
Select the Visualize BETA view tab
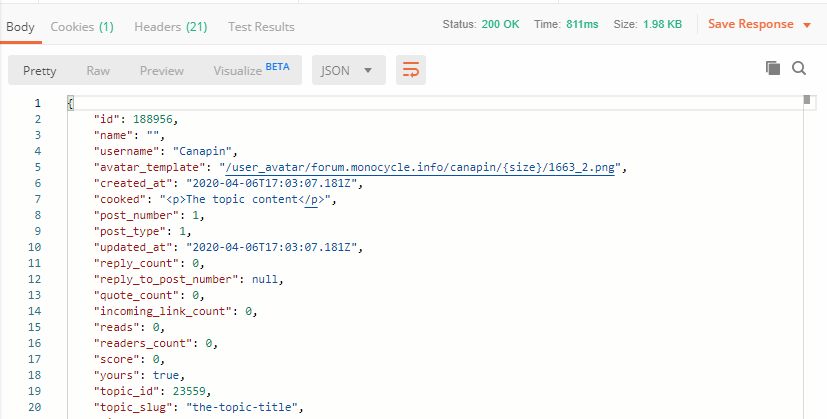point(251,70)
